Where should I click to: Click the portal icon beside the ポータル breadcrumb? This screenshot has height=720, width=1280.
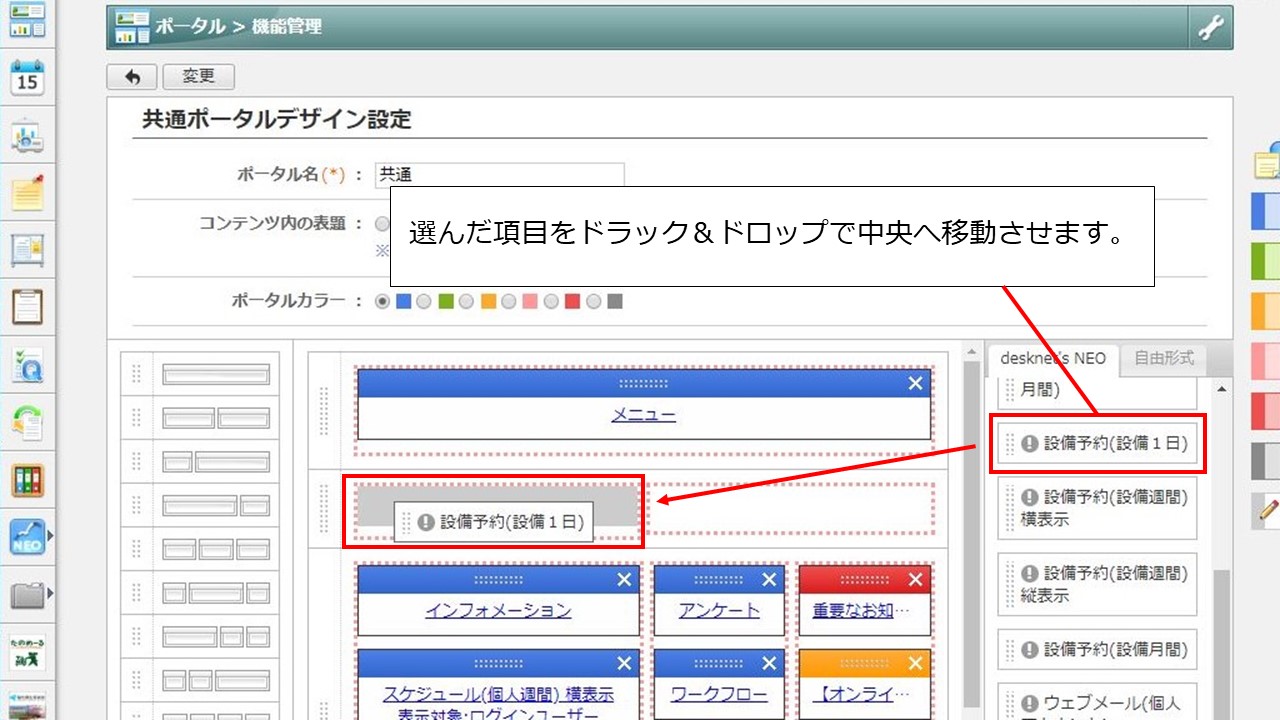[x=132, y=27]
